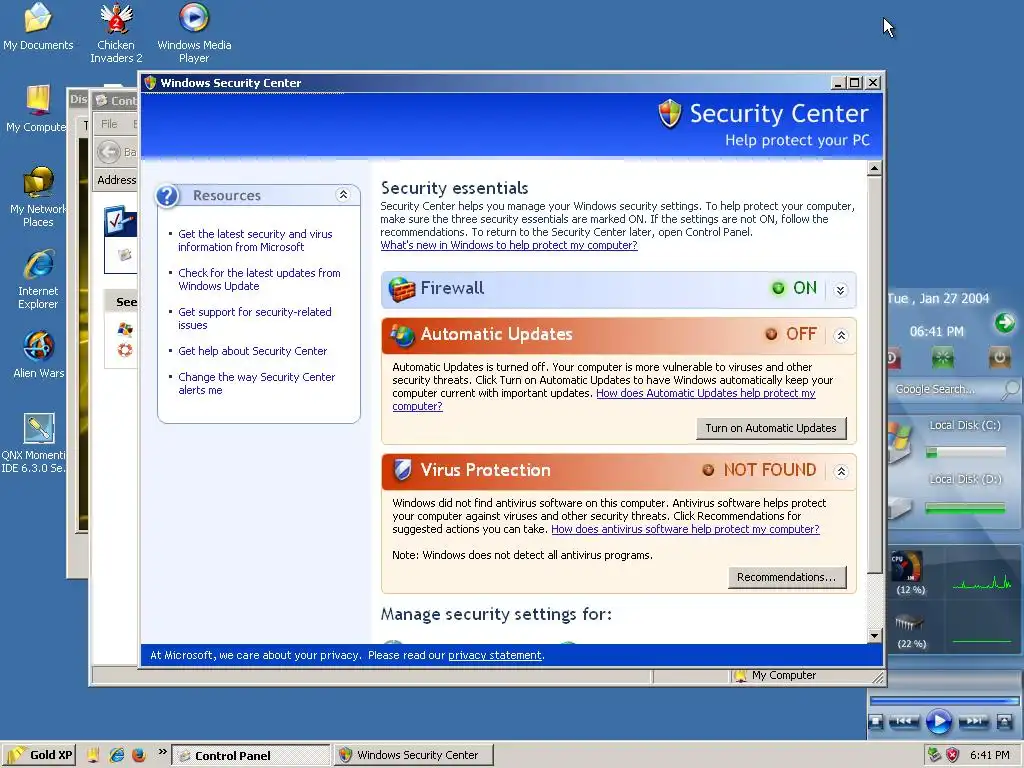
Task: Open How does Automatic Updates help link
Action: 705,393
